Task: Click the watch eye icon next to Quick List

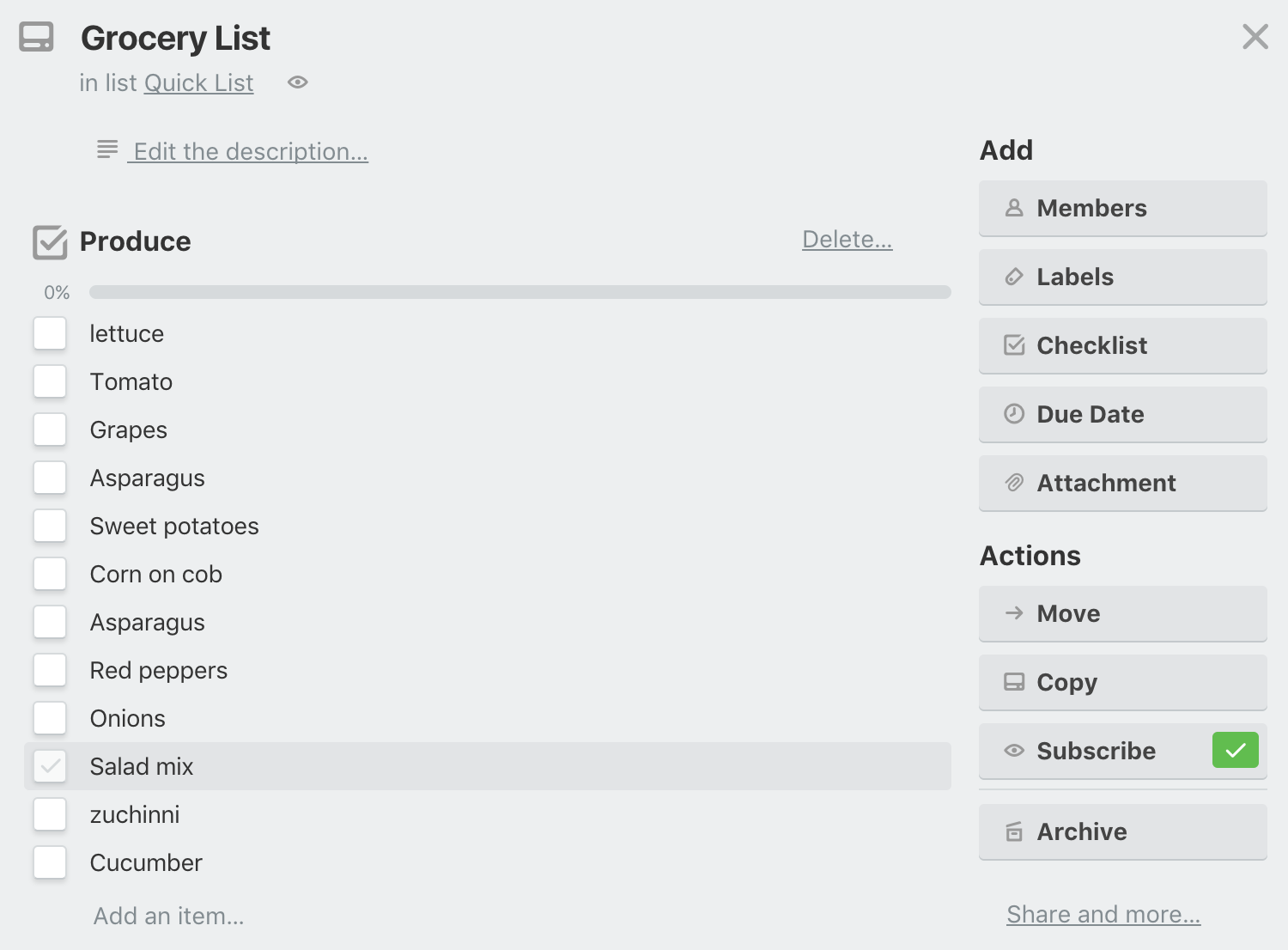Action: pos(297,82)
